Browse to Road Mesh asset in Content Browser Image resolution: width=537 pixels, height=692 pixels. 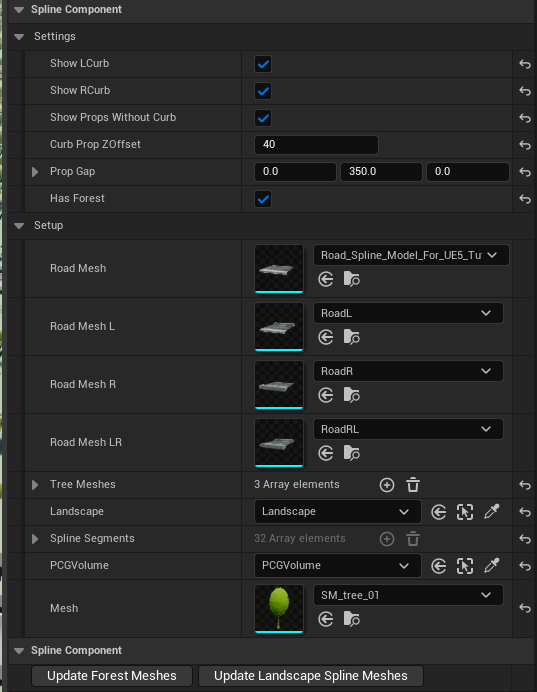point(352,279)
